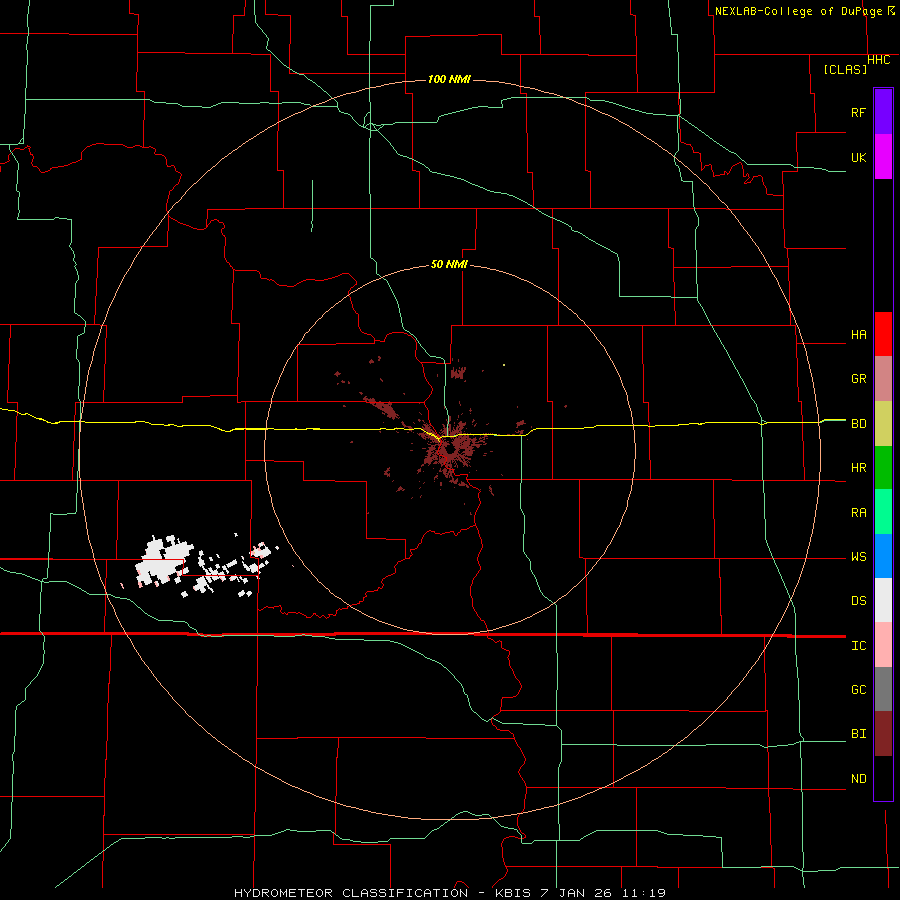Viewport: 900px width, 900px height.
Task: Click the 50 NMI range ring label
Action: (449, 264)
